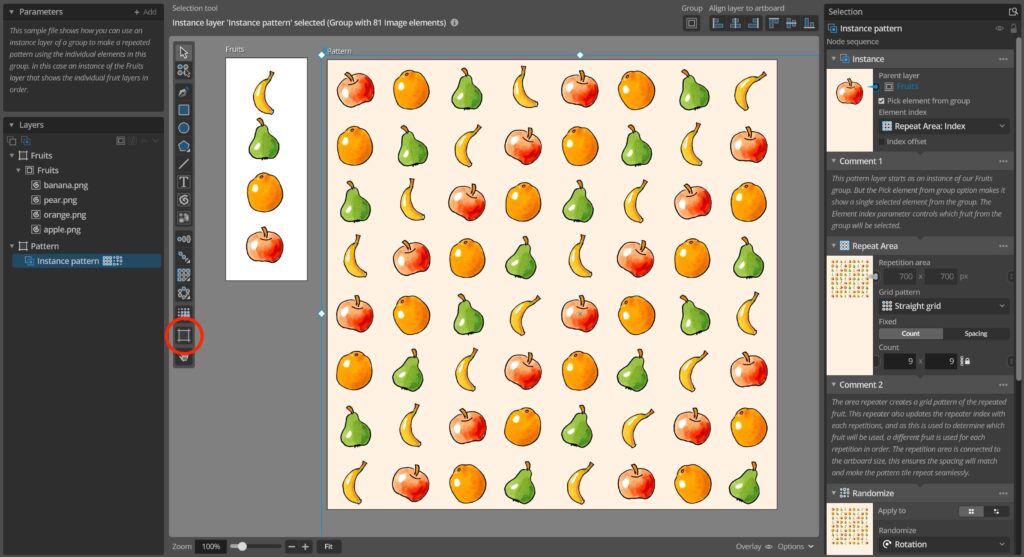Viewport: 1024px width, 557px height.
Task: Choose the Polygon shape tool
Action: pyautogui.click(x=184, y=146)
